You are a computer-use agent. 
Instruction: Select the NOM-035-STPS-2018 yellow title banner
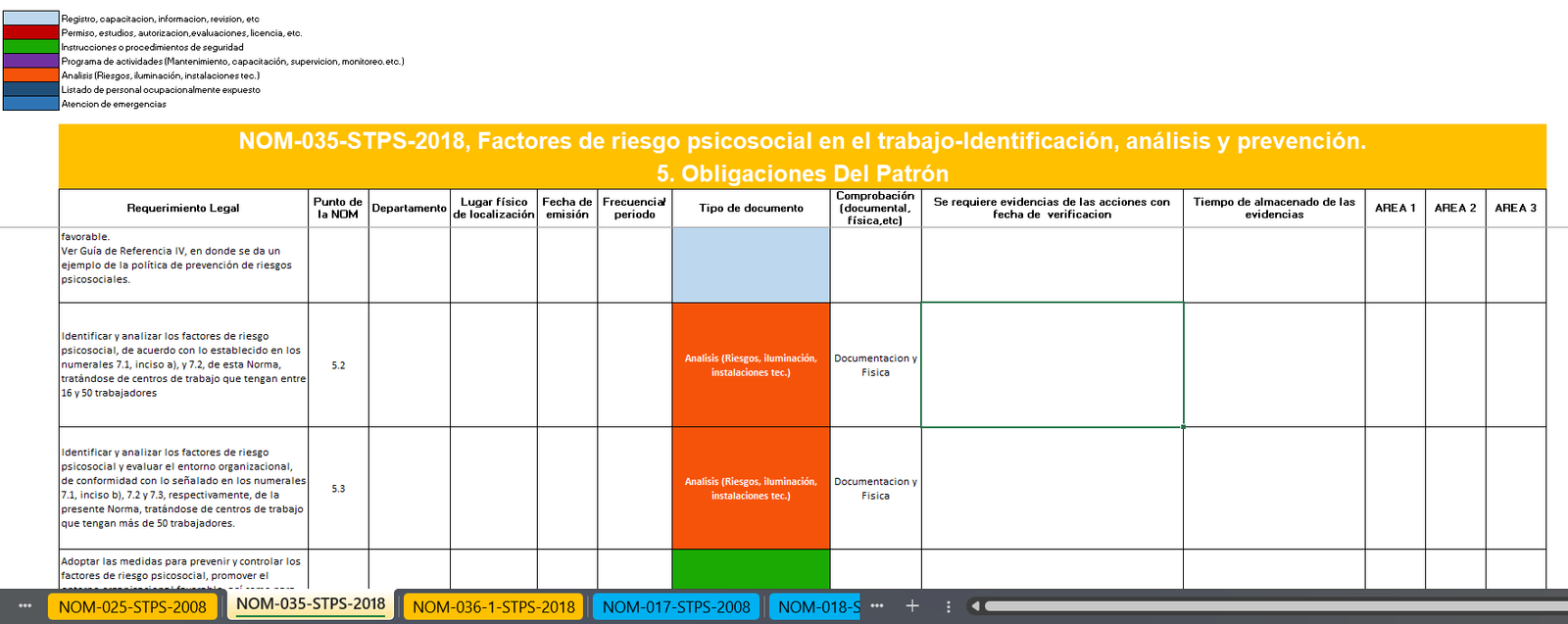pos(802,157)
